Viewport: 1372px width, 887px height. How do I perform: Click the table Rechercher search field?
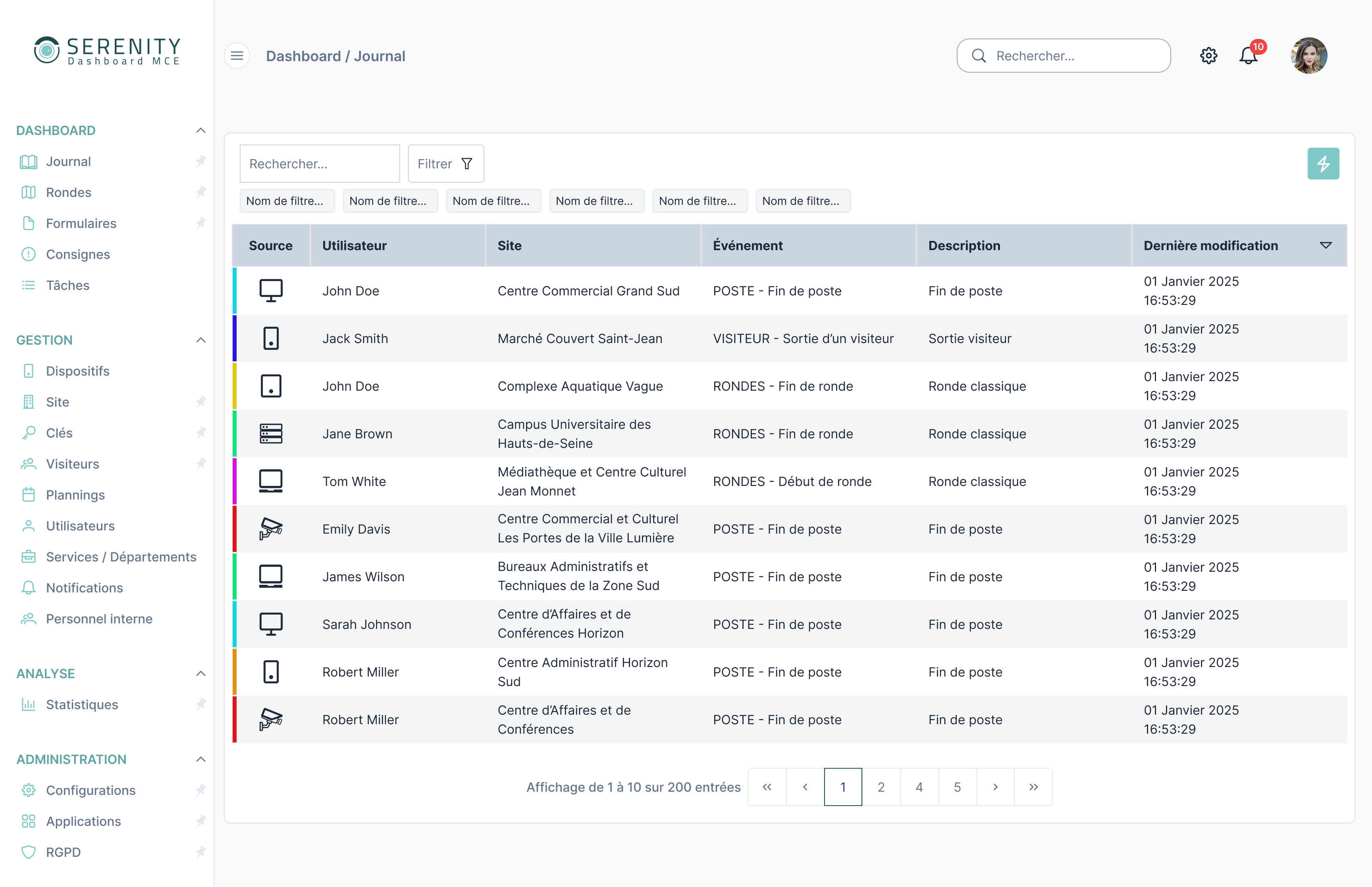(320, 164)
